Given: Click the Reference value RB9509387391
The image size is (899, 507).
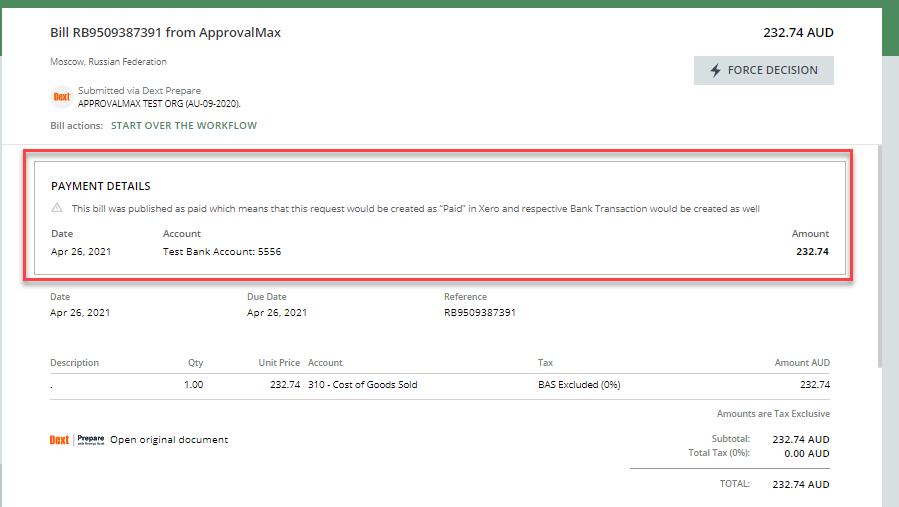Looking at the screenshot, I should (480, 313).
